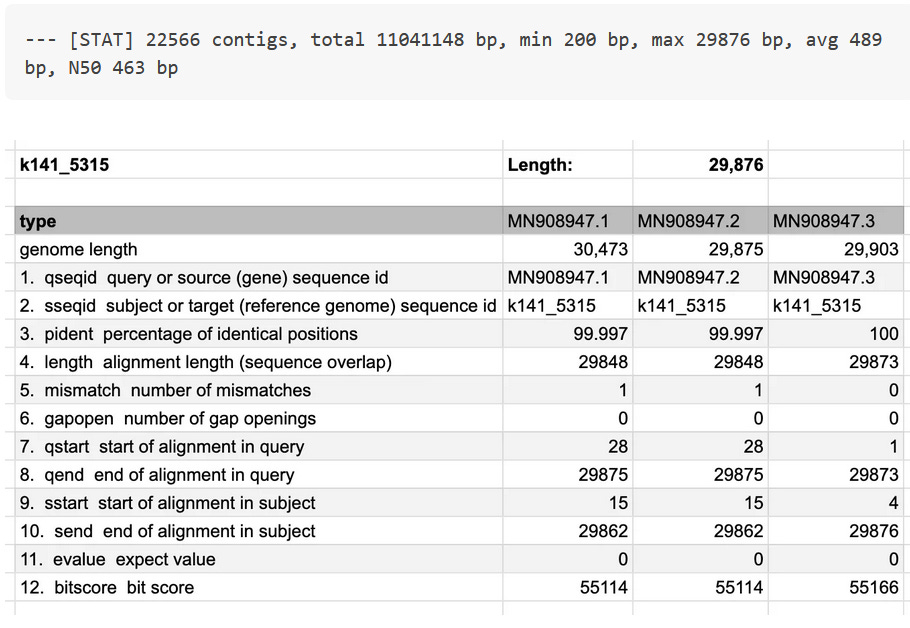Select genome length value 29,875
The width and height of the screenshot is (910, 628).
[x=700, y=249]
